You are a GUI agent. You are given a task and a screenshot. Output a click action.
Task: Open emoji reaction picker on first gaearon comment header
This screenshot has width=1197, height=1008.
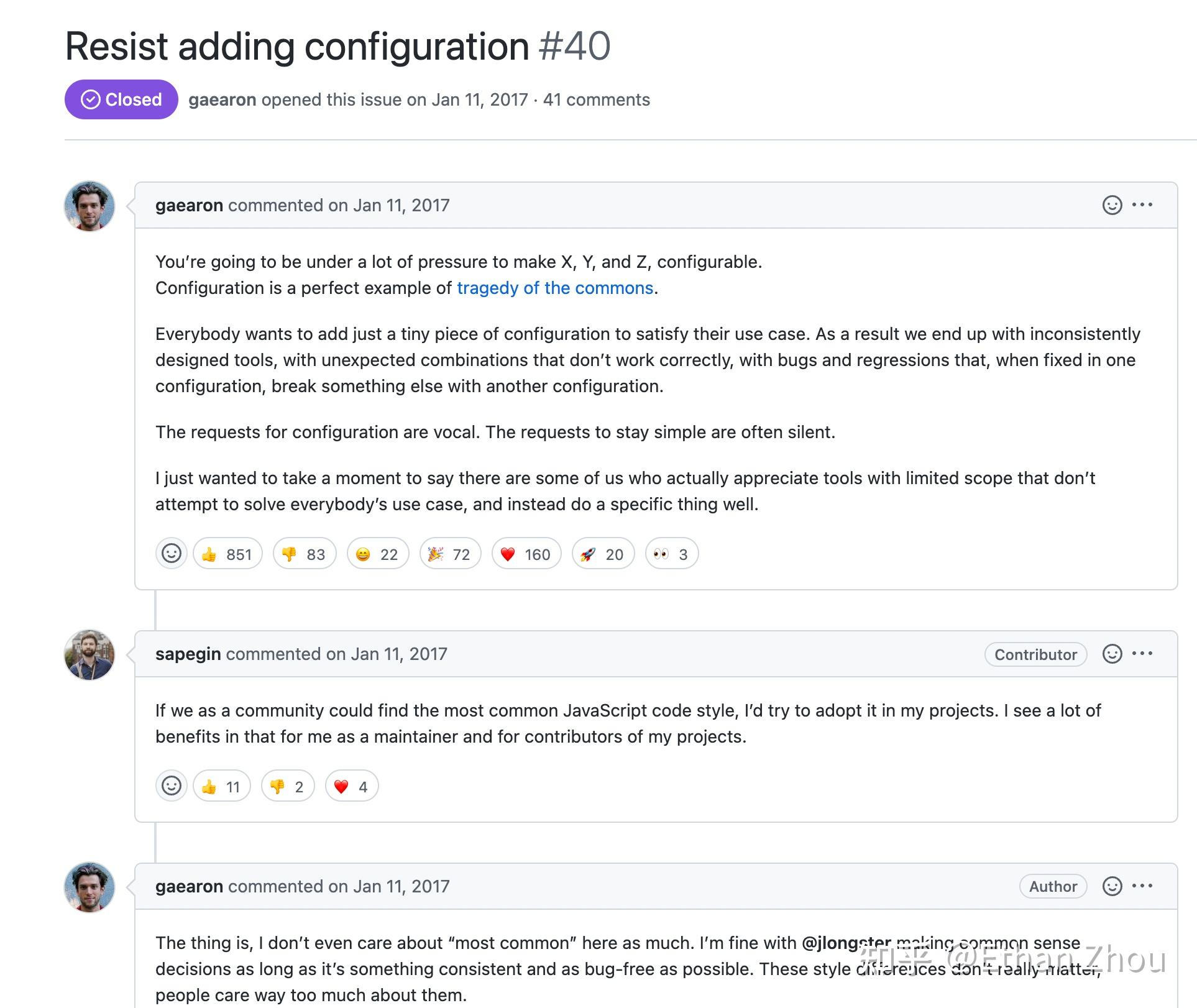(x=1112, y=205)
